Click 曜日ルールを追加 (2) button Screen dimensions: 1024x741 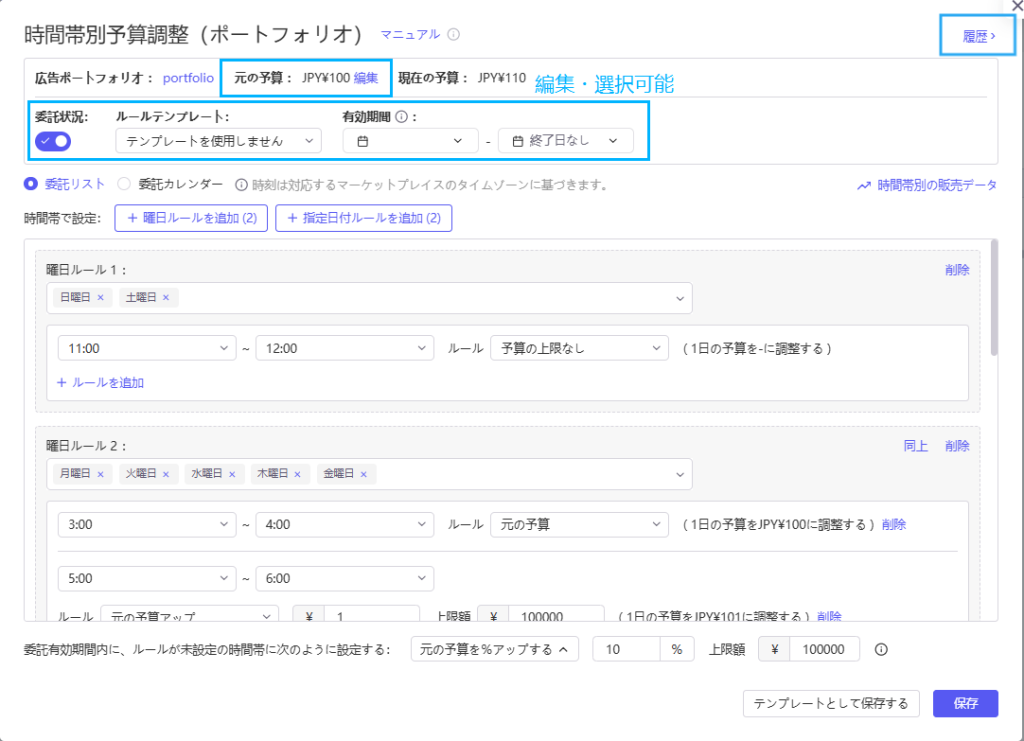pyautogui.click(x=191, y=218)
